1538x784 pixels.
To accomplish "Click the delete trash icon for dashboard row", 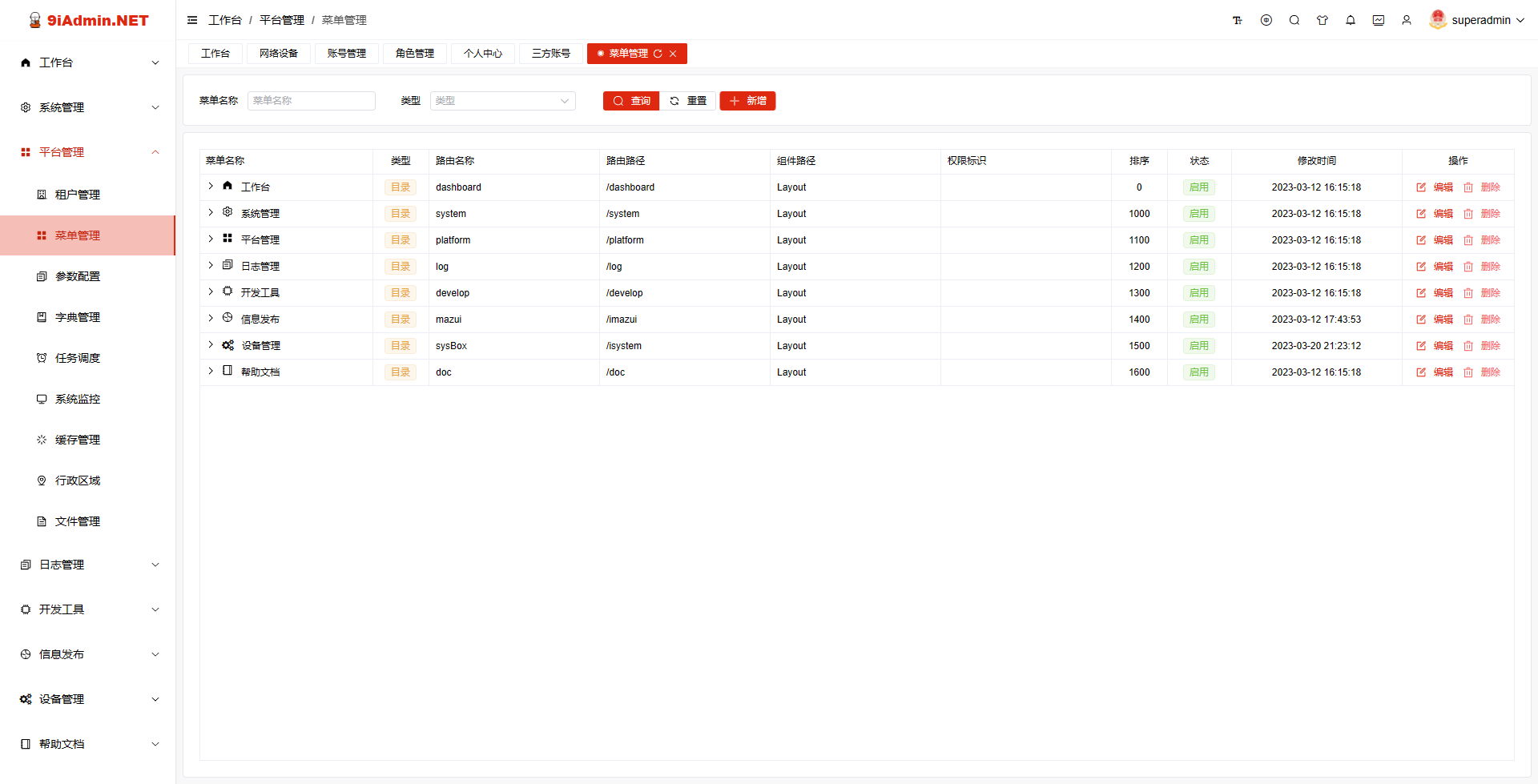I will [1468, 187].
